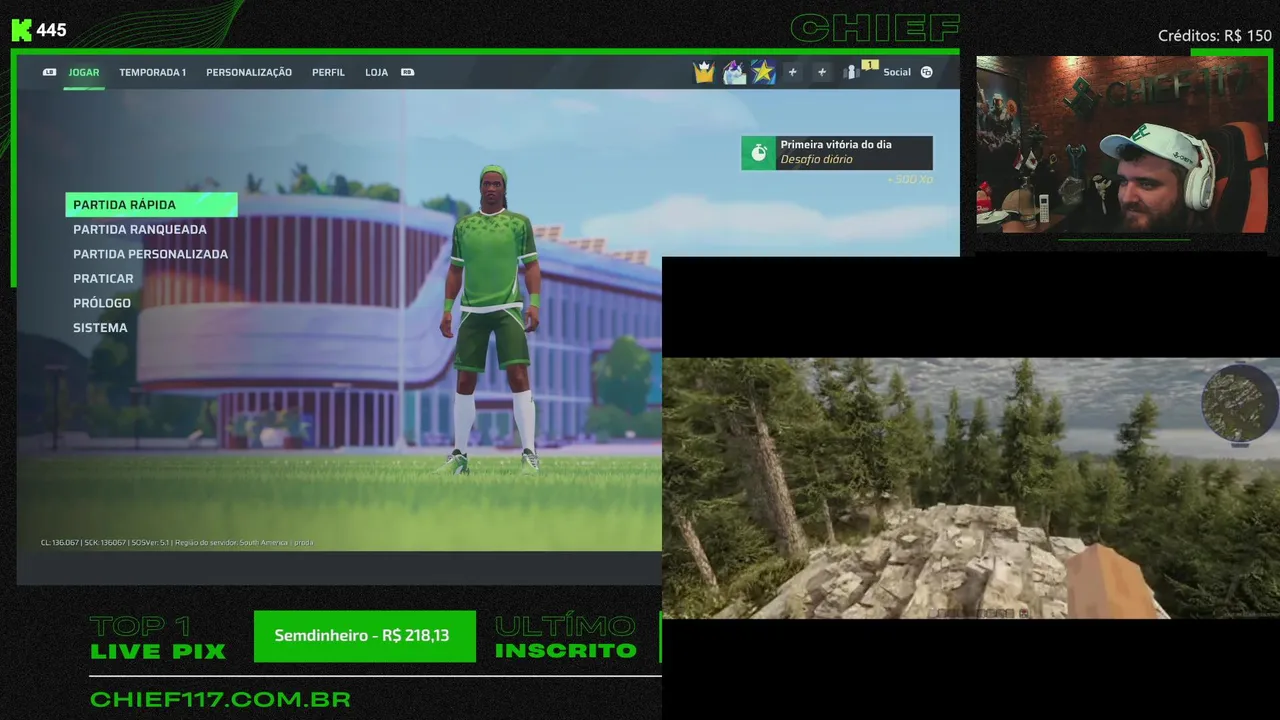Click the green-kit player character

(491, 319)
